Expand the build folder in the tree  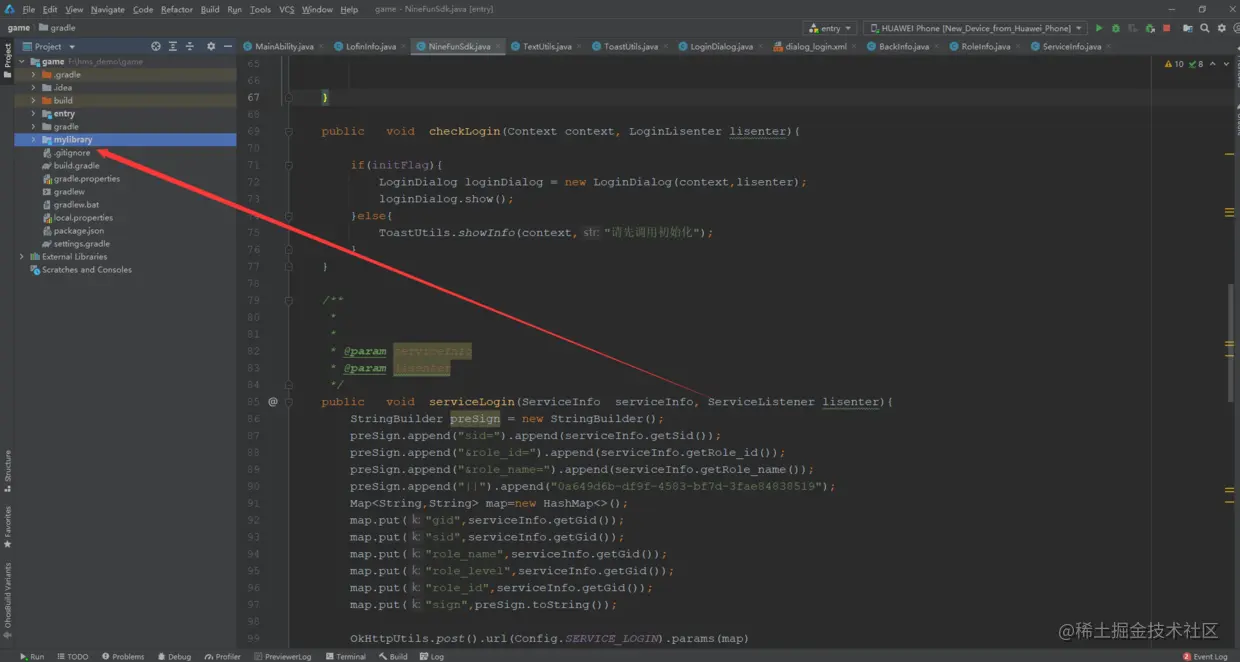33,101
